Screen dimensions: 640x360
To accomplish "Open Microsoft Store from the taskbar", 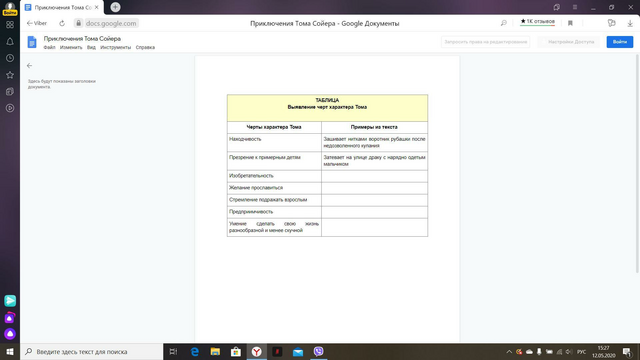I will pyautogui.click(x=236, y=351).
